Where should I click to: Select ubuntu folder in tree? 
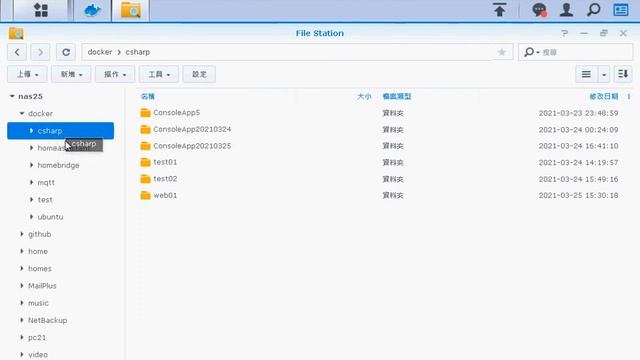coord(50,217)
